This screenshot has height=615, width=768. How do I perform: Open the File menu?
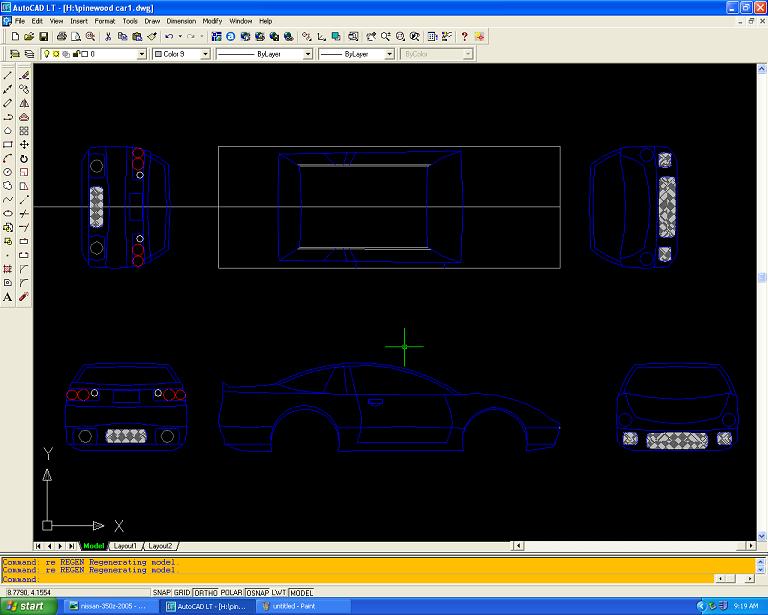(x=20, y=21)
